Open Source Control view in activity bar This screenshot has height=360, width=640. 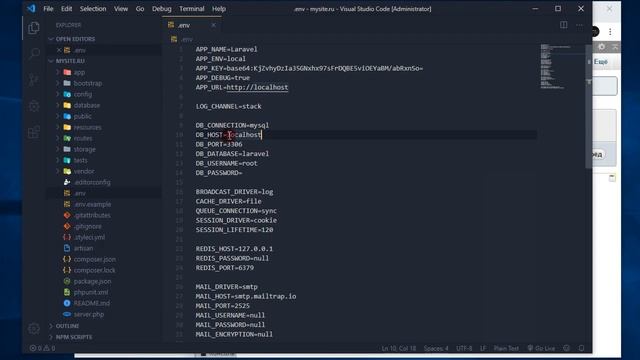pyautogui.click(x=34, y=80)
